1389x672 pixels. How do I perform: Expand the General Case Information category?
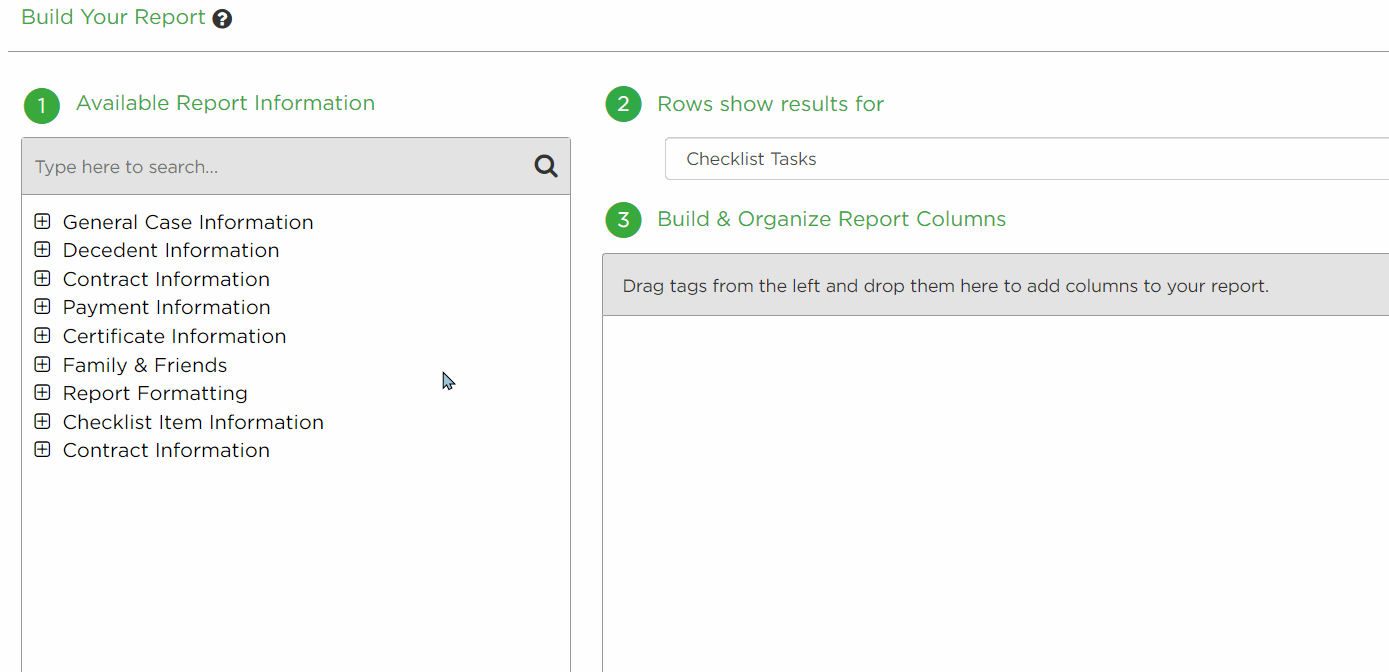[42, 220]
